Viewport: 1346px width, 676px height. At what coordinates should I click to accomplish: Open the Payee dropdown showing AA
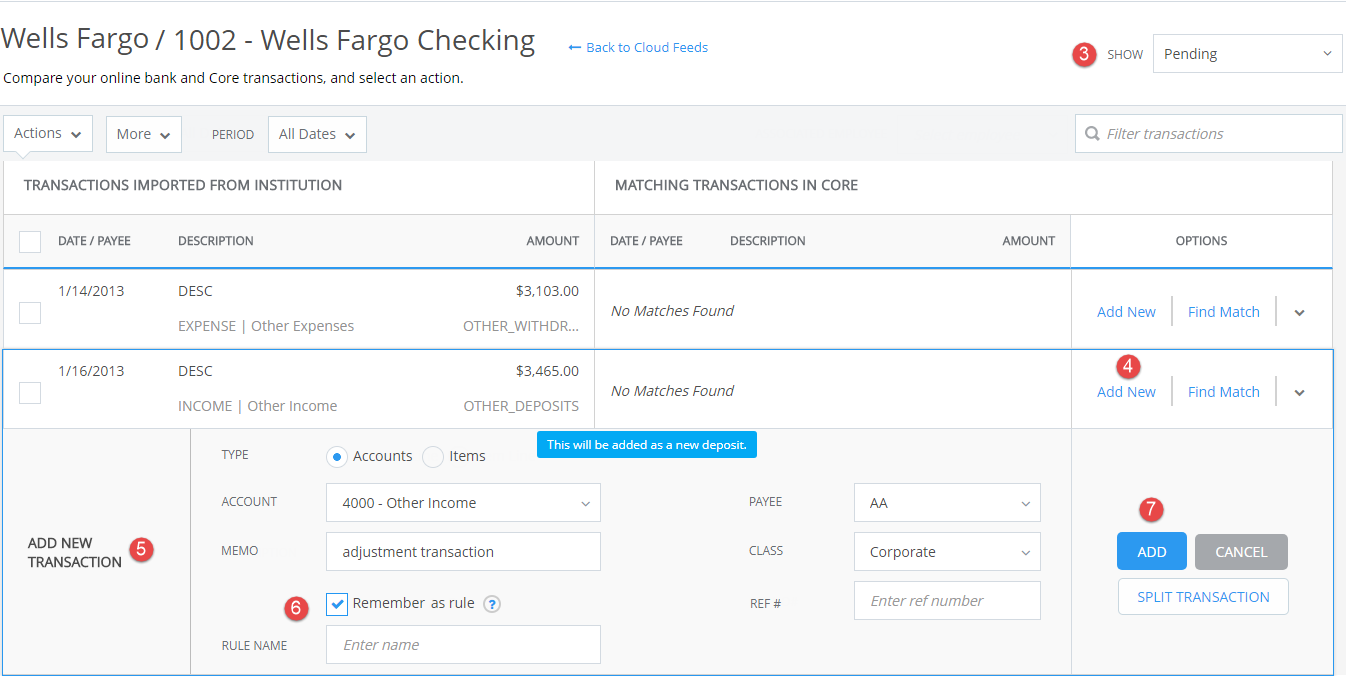pos(946,502)
